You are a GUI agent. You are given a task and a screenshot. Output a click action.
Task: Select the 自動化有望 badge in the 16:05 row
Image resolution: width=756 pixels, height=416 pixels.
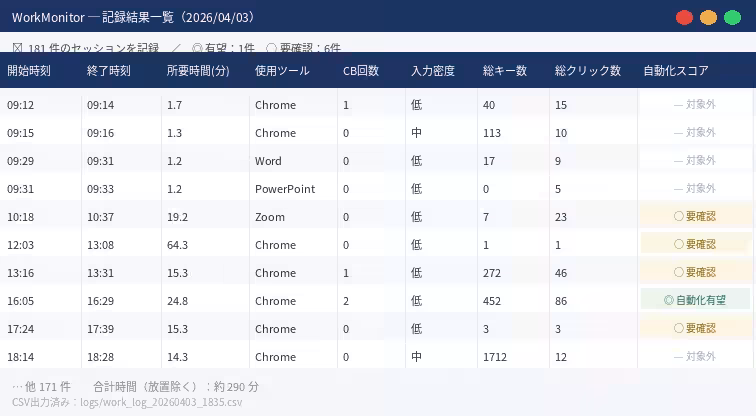coord(695,300)
